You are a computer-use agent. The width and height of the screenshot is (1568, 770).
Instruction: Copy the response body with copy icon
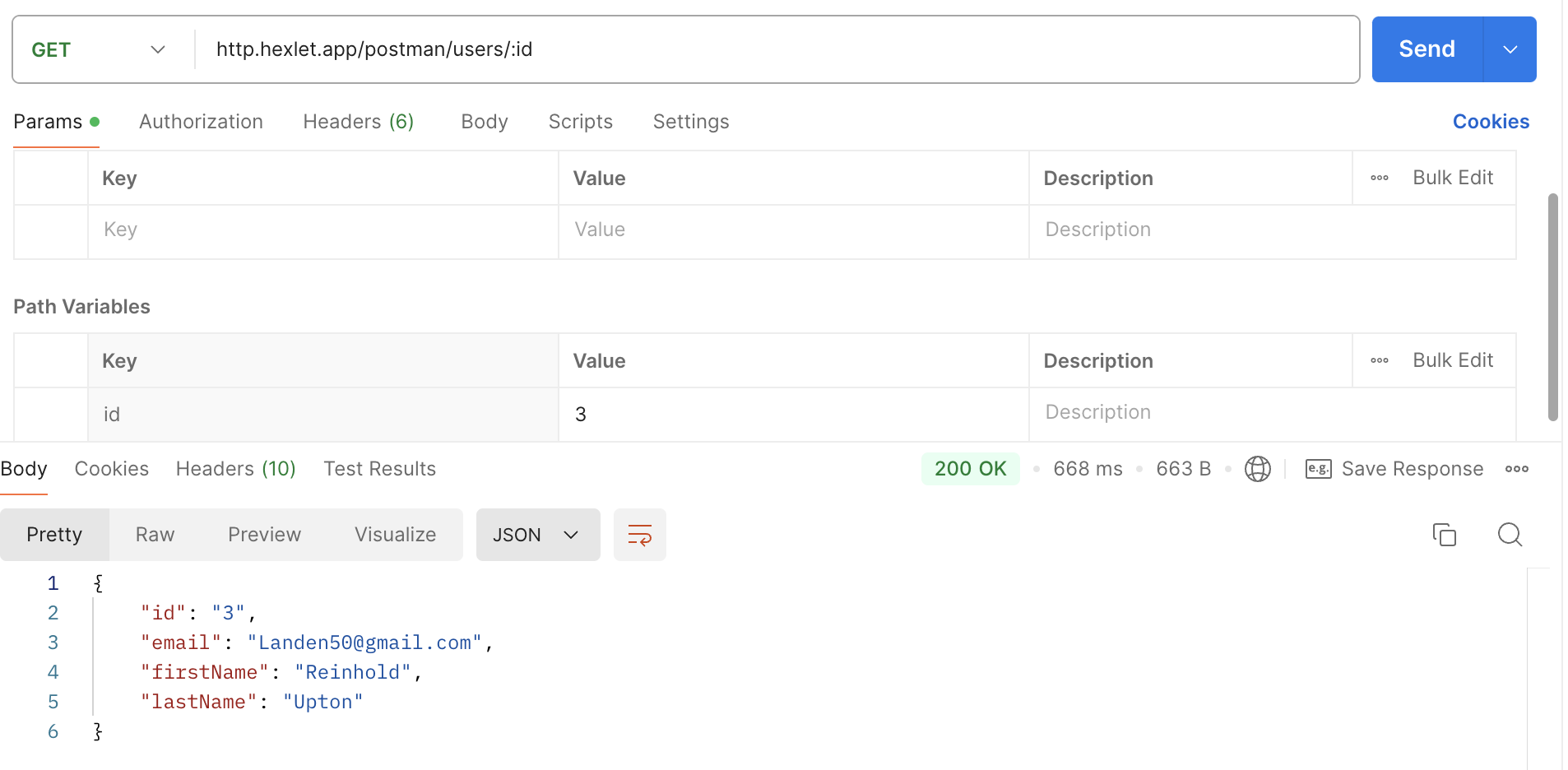tap(1444, 535)
